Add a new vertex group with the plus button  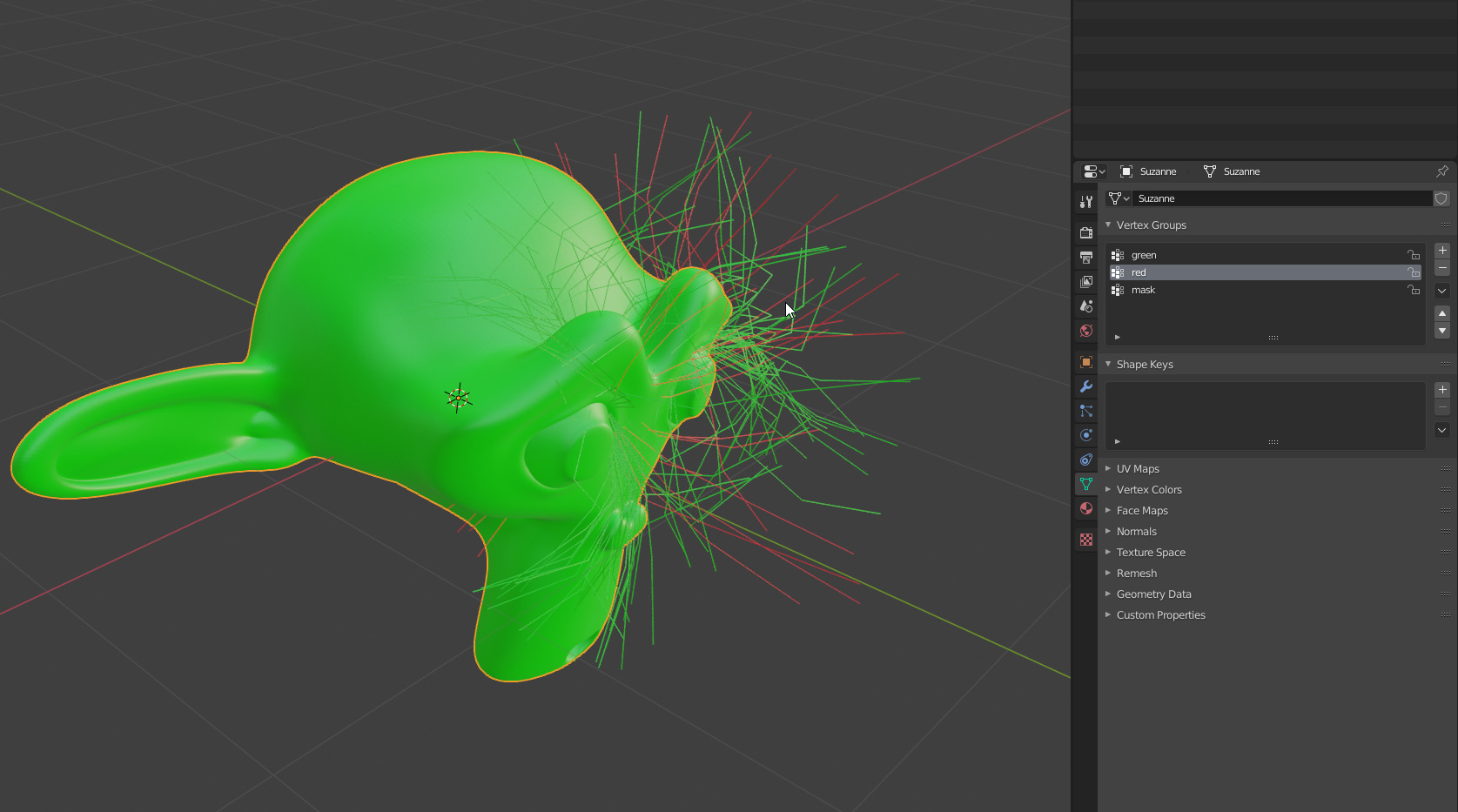coord(1442,251)
